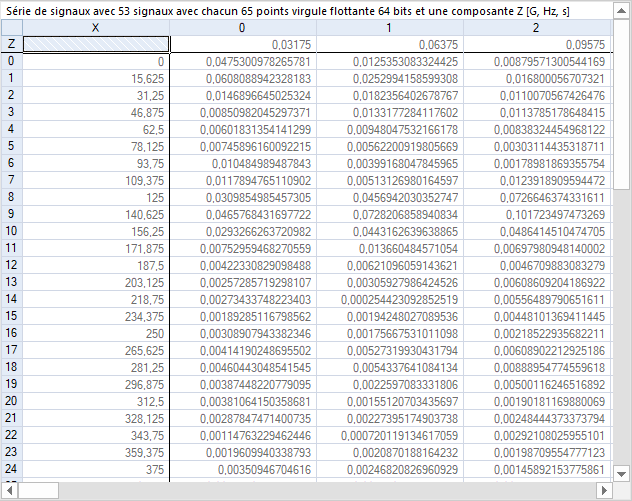Select cell 0,01680056707321

click(x=537, y=79)
